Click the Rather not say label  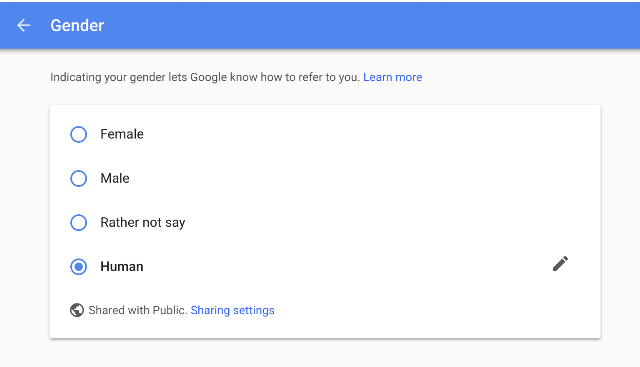pyautogui.click(x=143, y=222)
